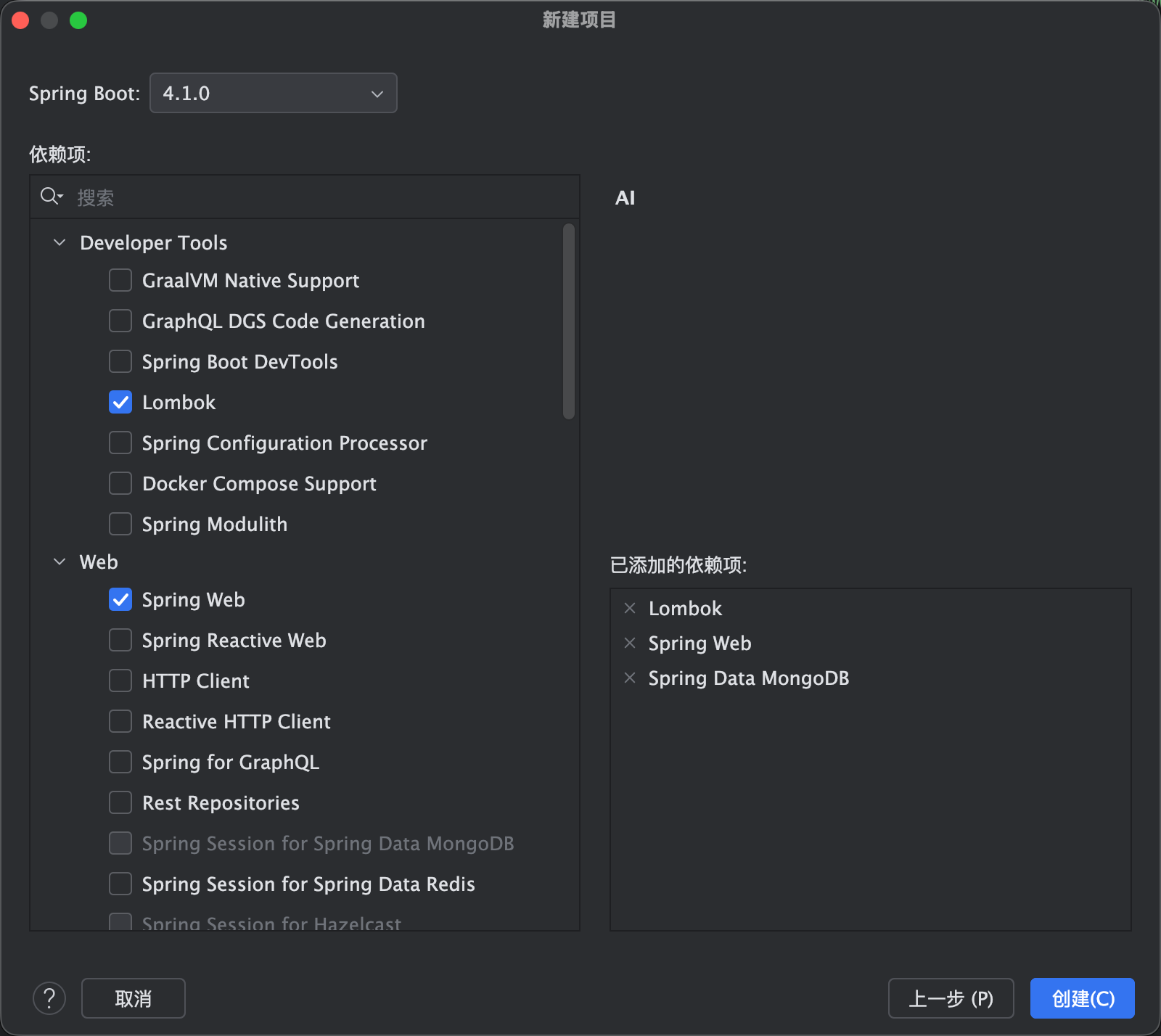Viewport: 1161px width, 1036px height.
Task: Click the 创建(C) create button
Action: pos(1083,998)
